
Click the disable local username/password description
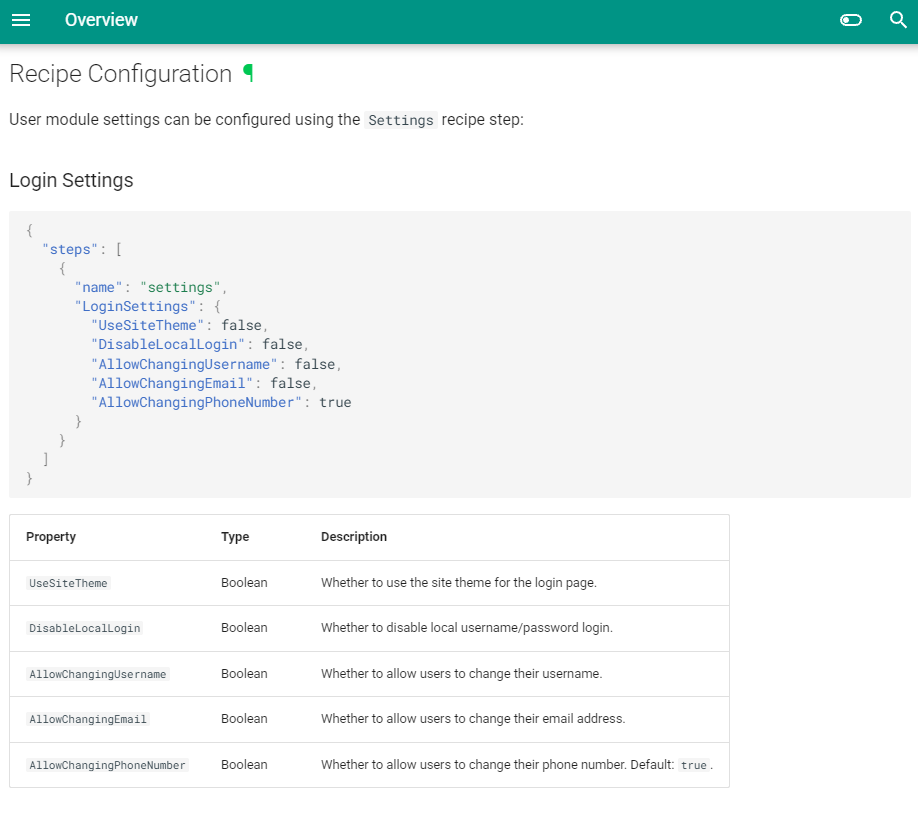point(467,628)
